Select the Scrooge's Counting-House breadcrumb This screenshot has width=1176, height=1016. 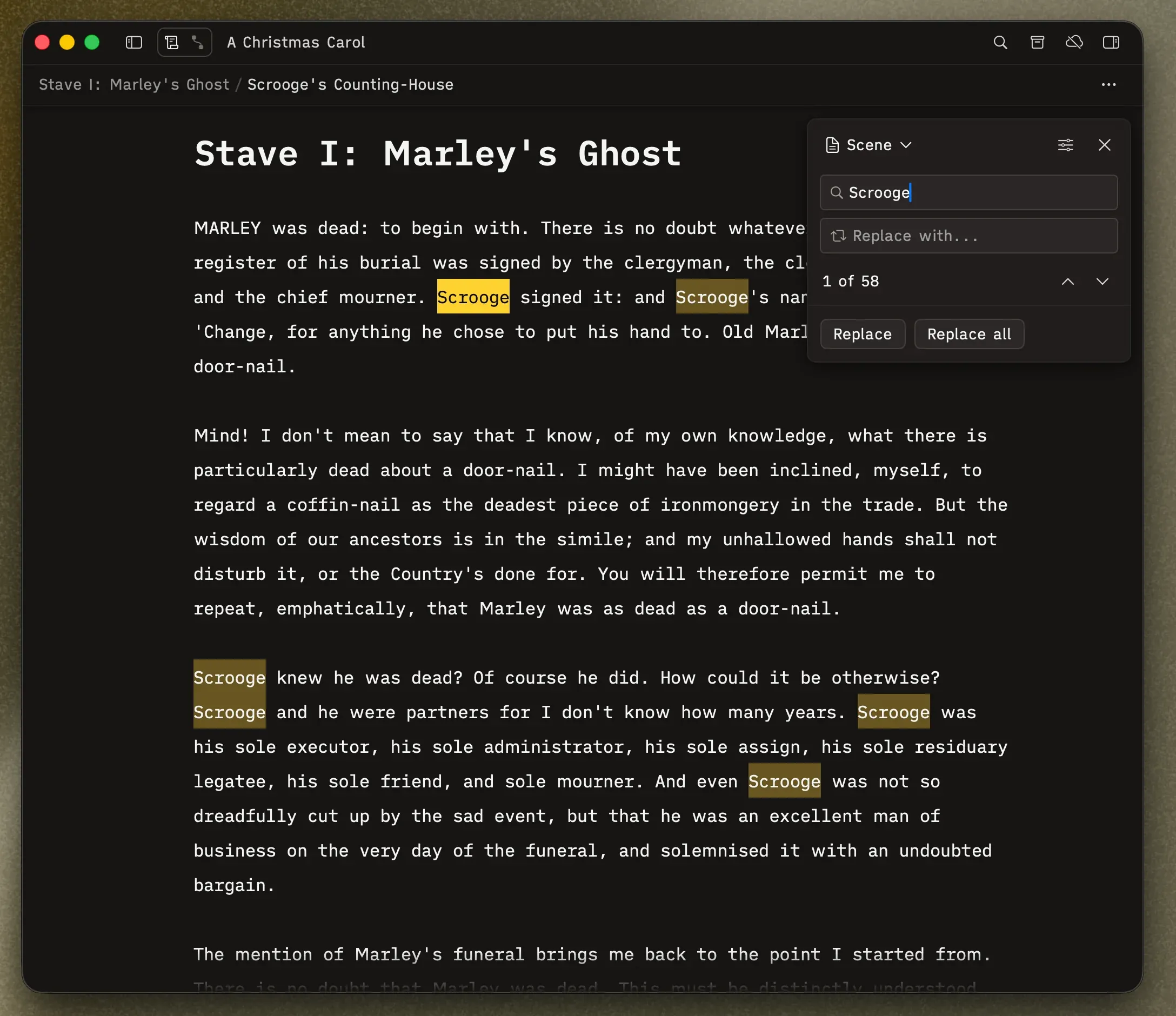350,84
